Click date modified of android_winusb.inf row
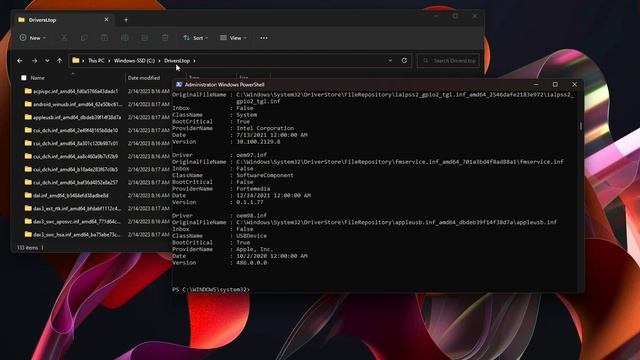Viewport: 640px width, 360px height. [149, 104]
